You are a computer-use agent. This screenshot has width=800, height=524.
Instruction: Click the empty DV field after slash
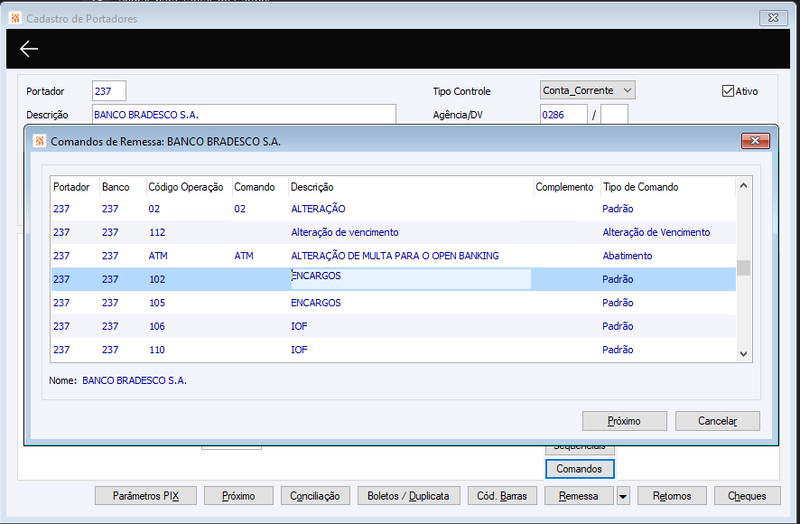[614, 114]
